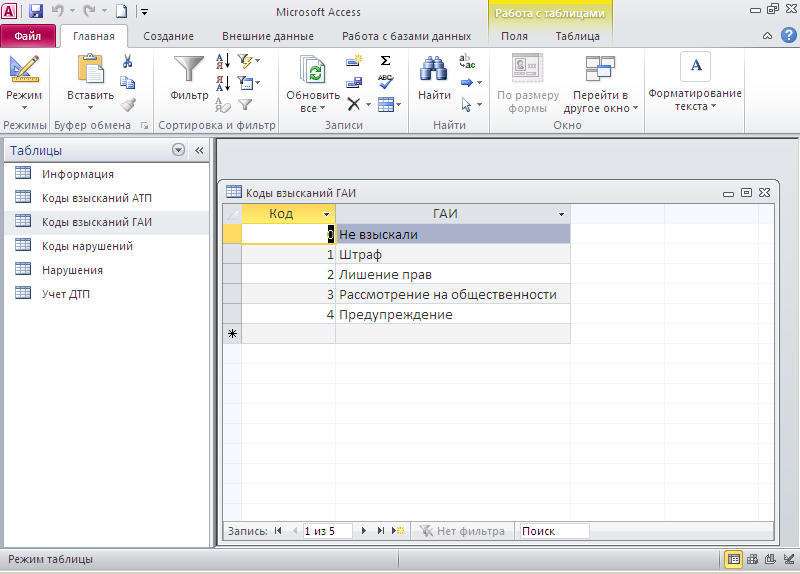Click the New record icon in Записи

[x=354, y=61]
